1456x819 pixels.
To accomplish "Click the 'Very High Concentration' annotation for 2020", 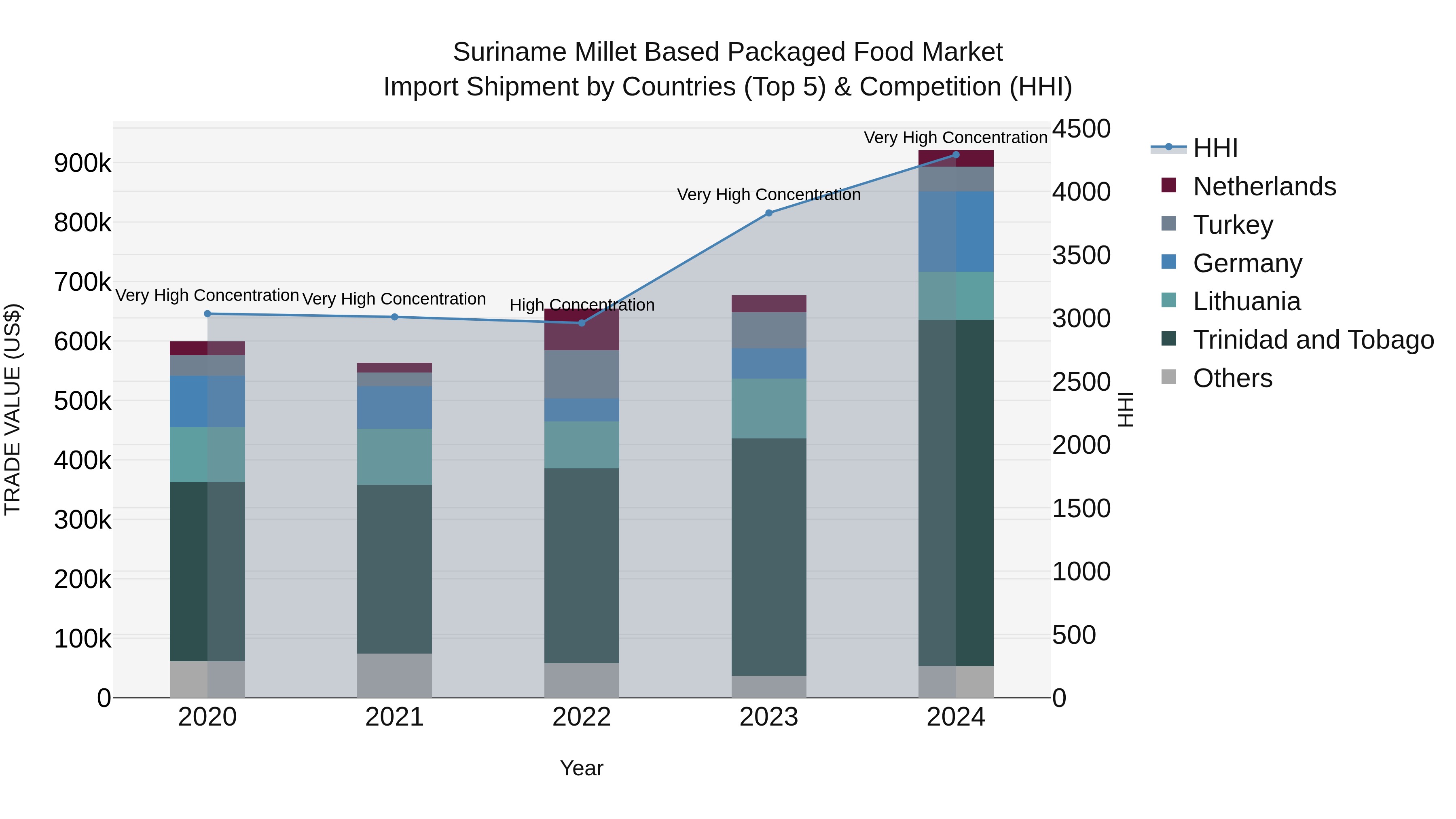I will (207, 296).
